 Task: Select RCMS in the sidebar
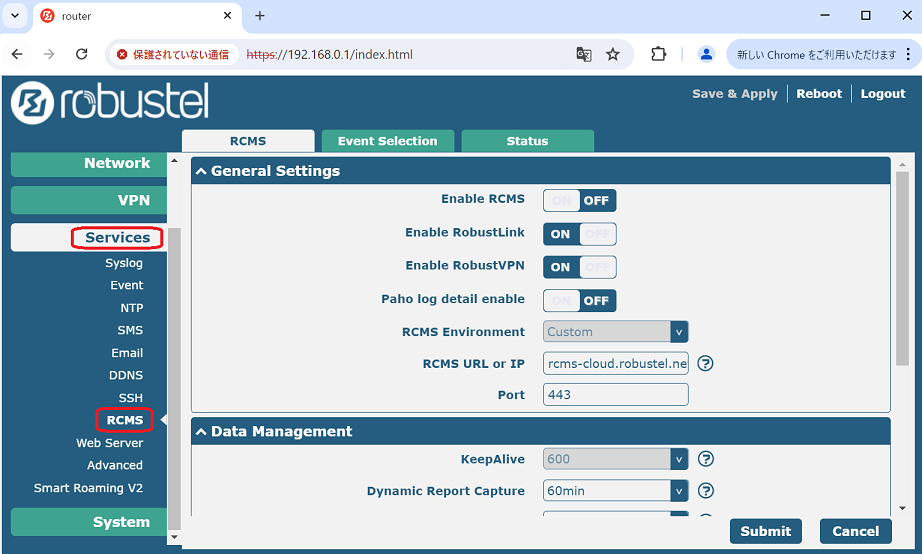(125, 420)
